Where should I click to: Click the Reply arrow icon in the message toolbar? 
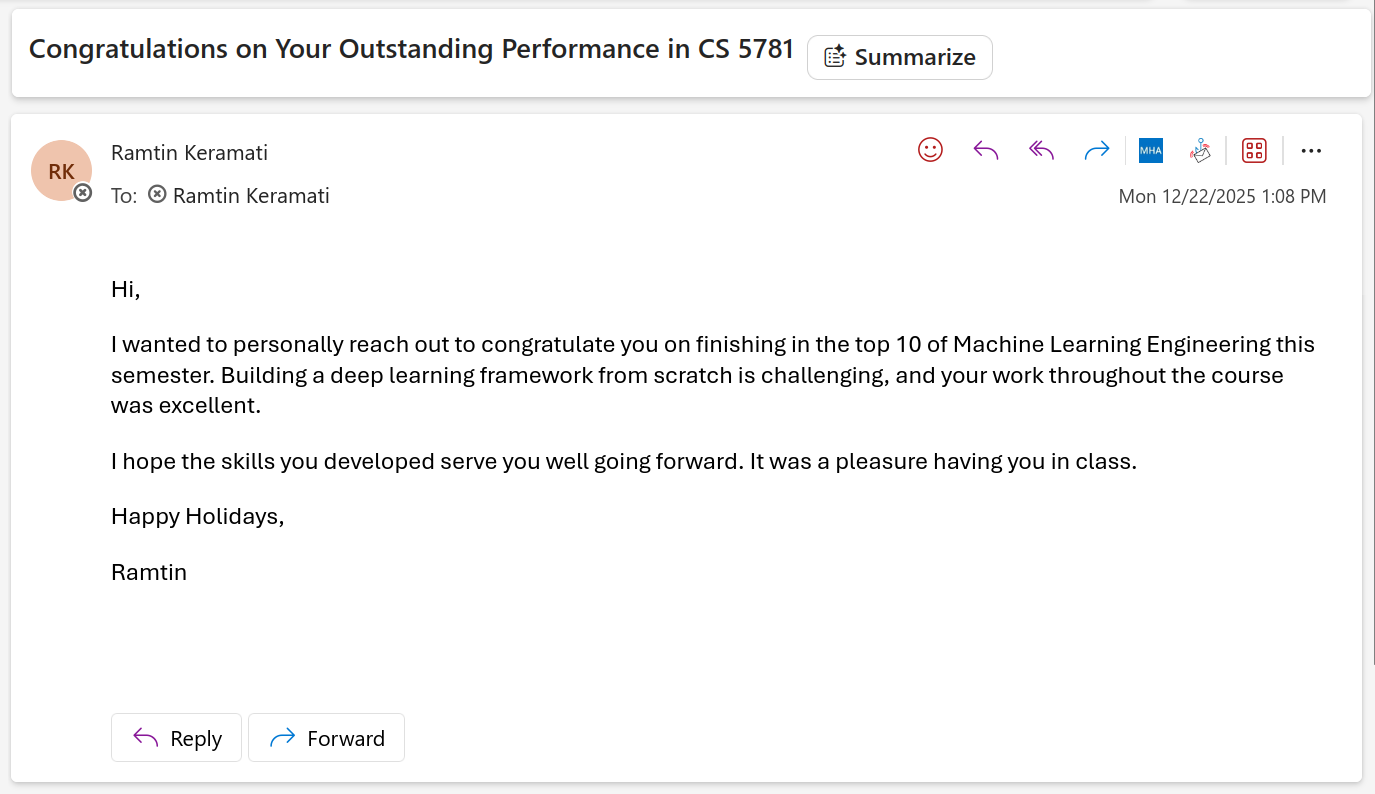[986, 150]
